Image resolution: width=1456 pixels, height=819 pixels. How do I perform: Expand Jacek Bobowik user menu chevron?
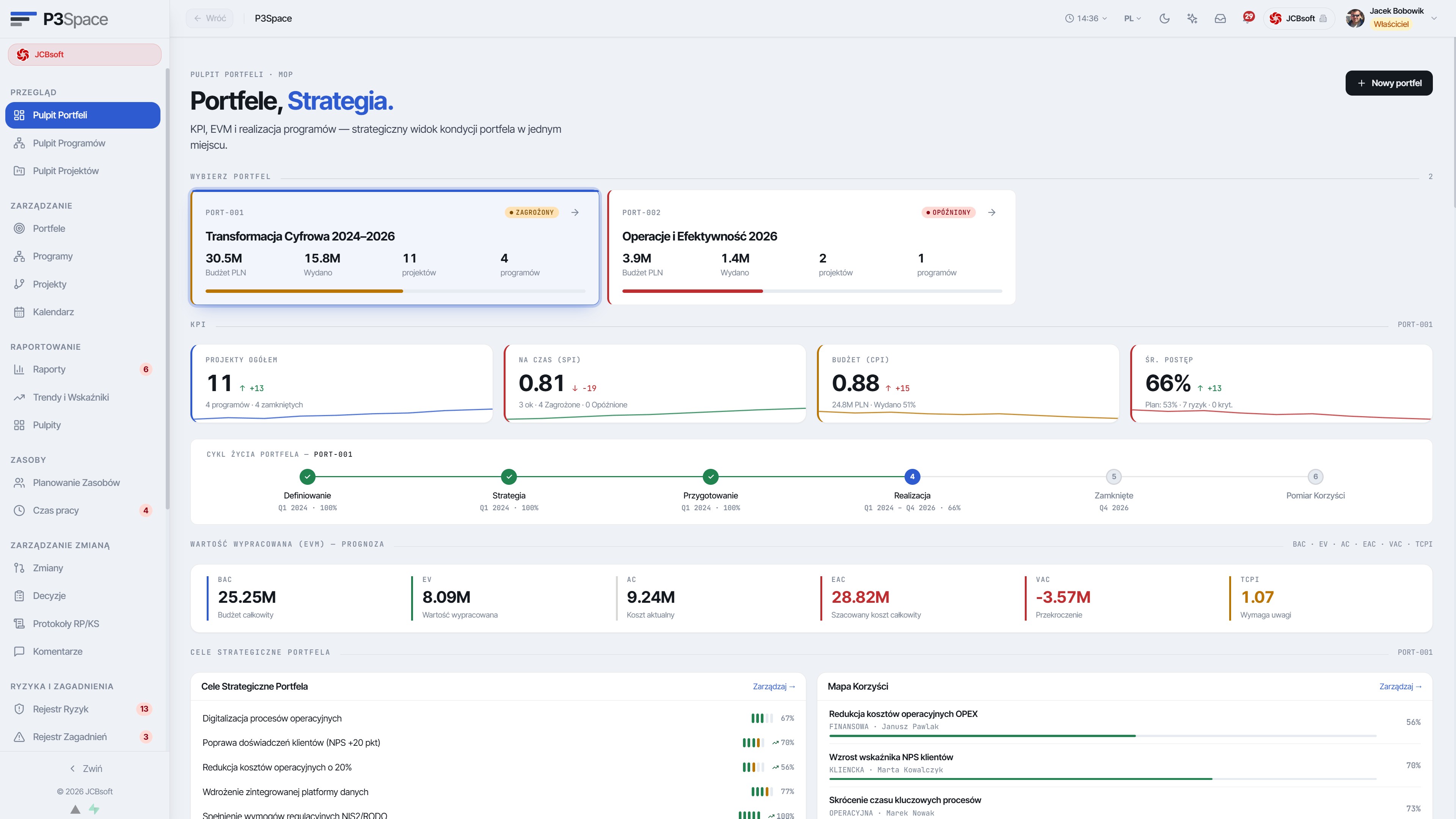click(x=1433, y=19)
